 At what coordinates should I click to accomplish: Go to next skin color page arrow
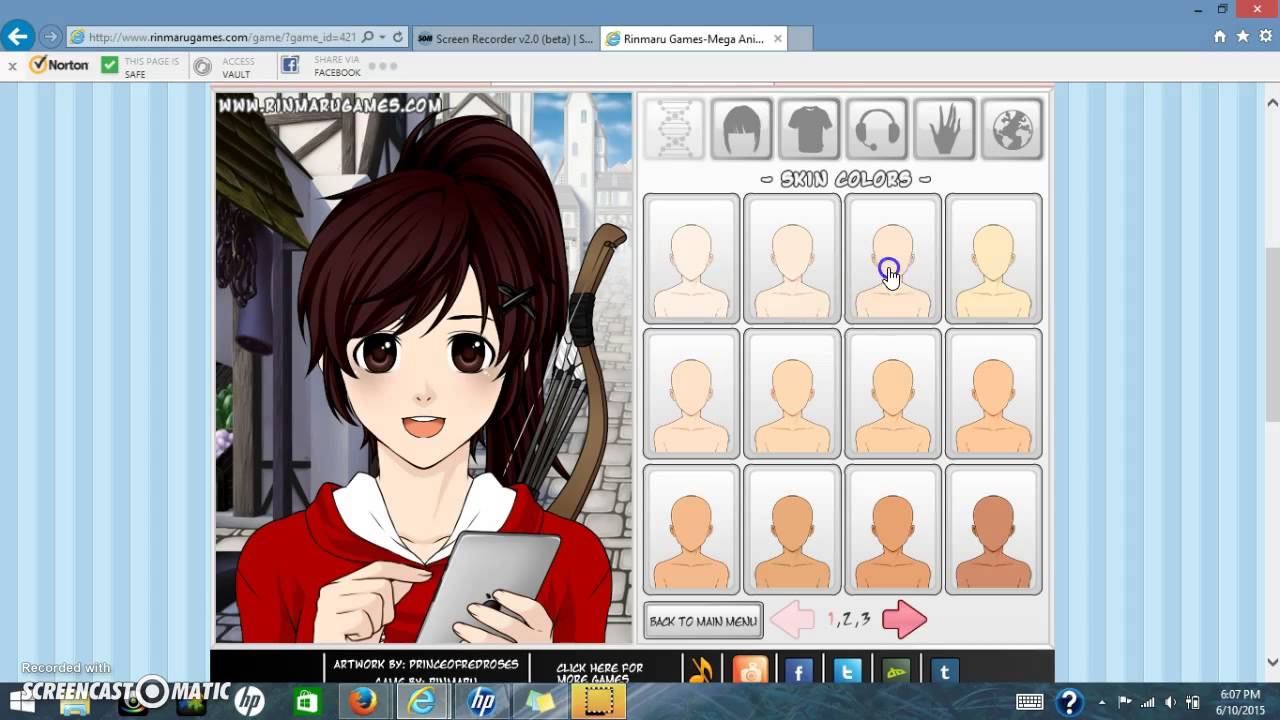pyautogui.click(x=905, y=620)
